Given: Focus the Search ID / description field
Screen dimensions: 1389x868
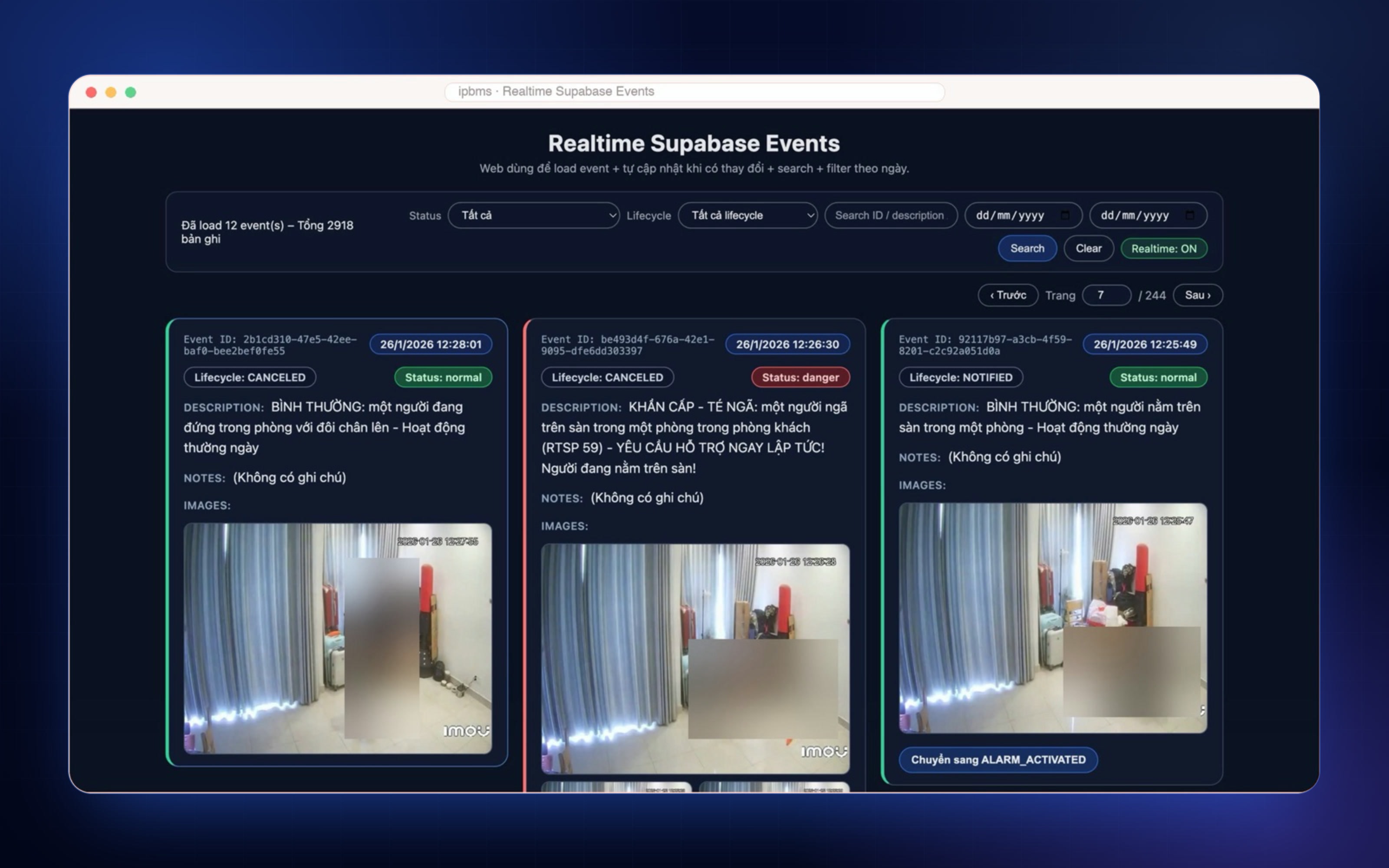Looking at the screenshot, I should pyautogui.click(x=891, y=215).
